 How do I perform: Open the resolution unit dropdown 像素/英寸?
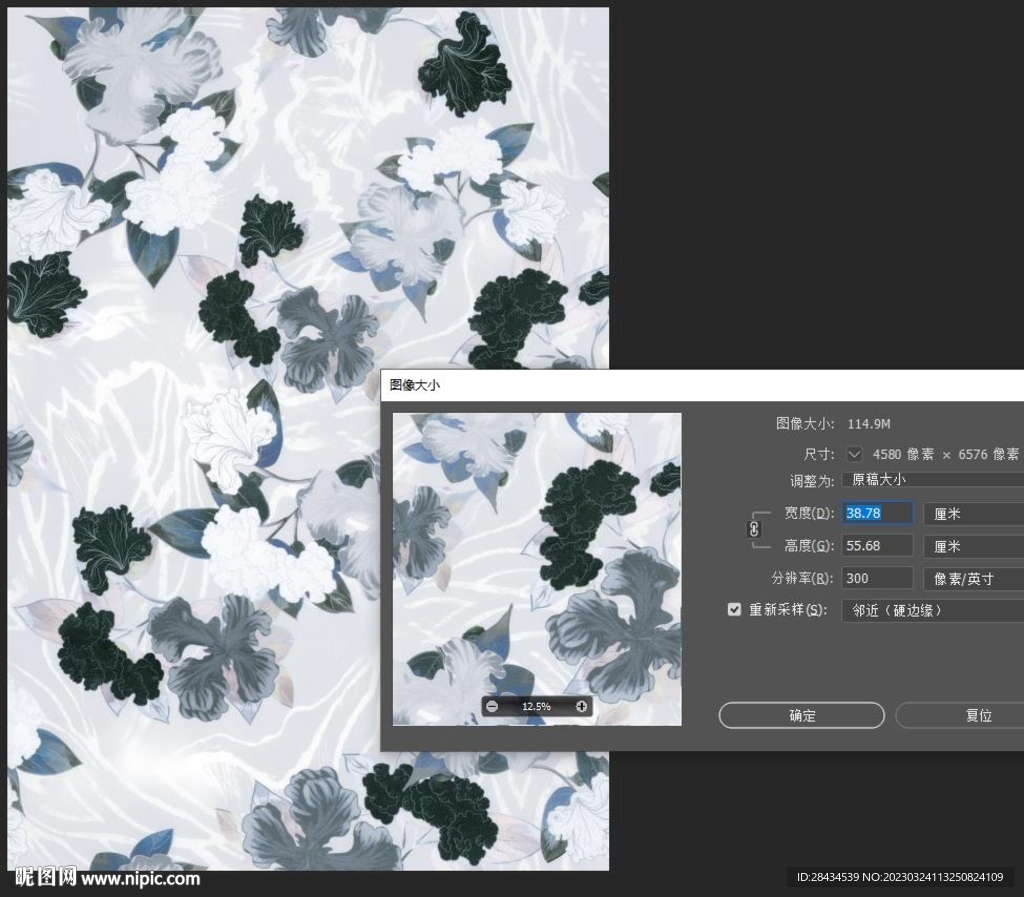(x=972, y=578)
